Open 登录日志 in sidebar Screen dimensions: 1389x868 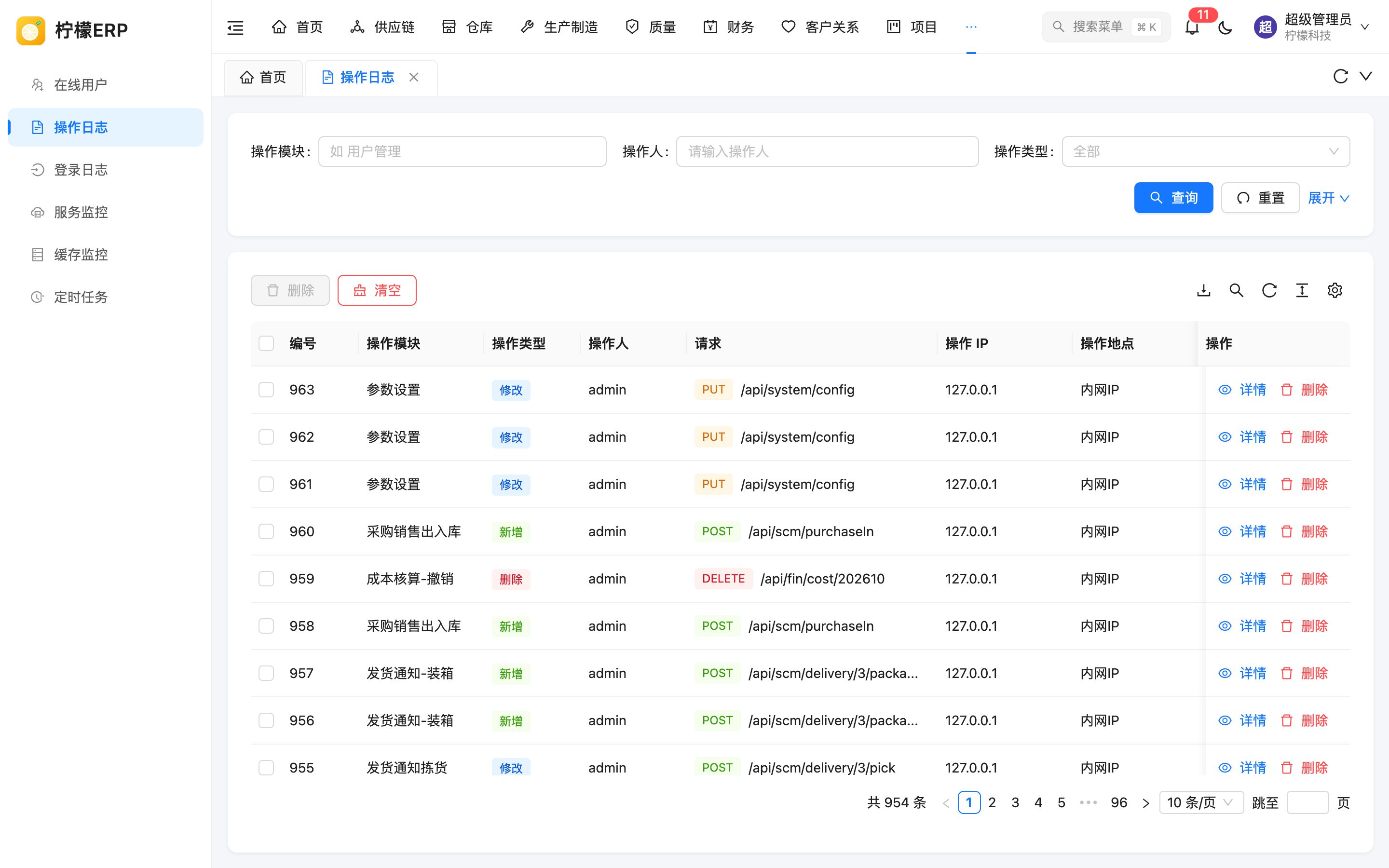click(x=106, y=170)
